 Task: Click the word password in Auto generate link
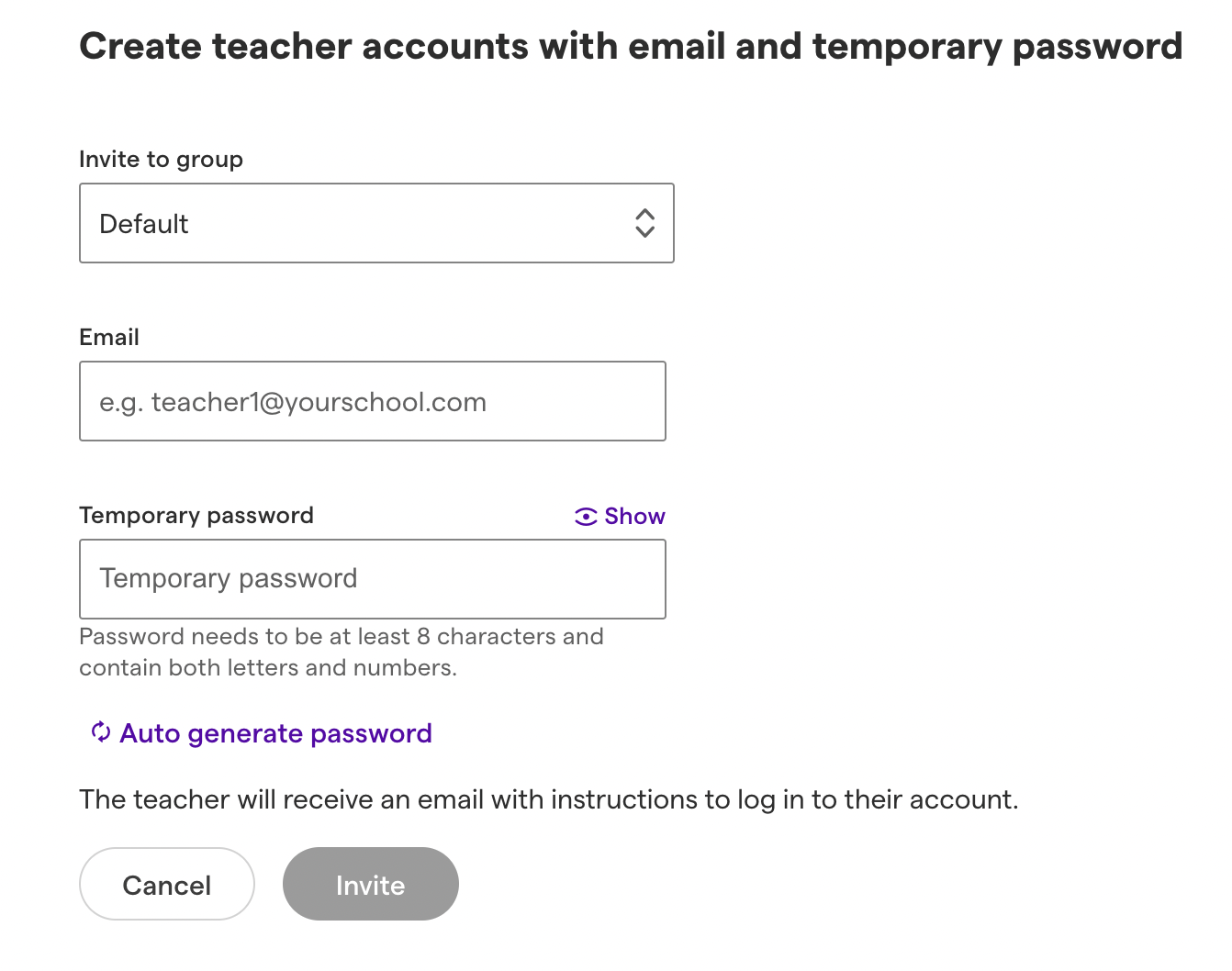(x=371, y=733)
